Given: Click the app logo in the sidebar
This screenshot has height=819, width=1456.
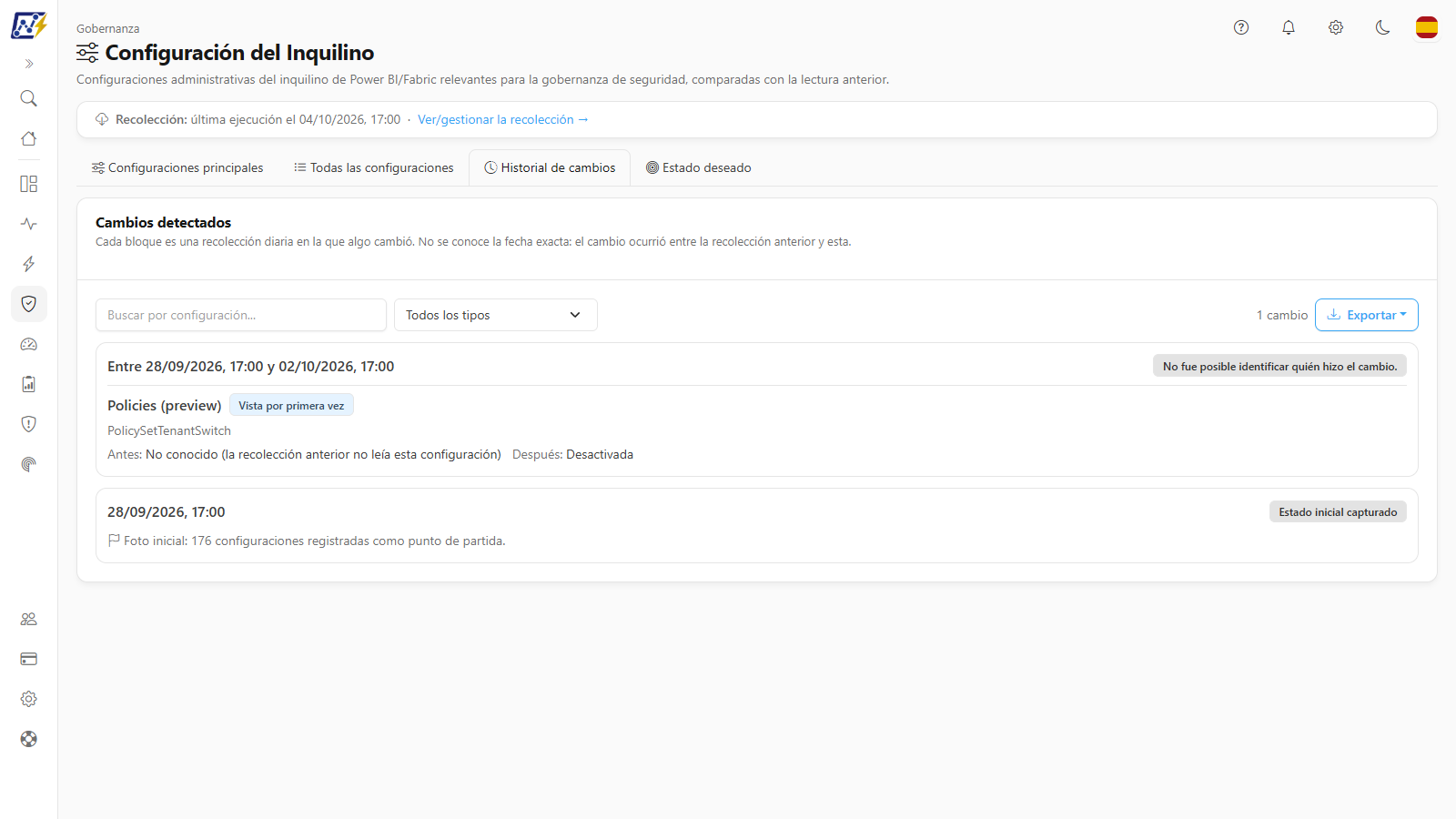Looking at the screenshot, I should pyautogui.click(x=29, y=25).
